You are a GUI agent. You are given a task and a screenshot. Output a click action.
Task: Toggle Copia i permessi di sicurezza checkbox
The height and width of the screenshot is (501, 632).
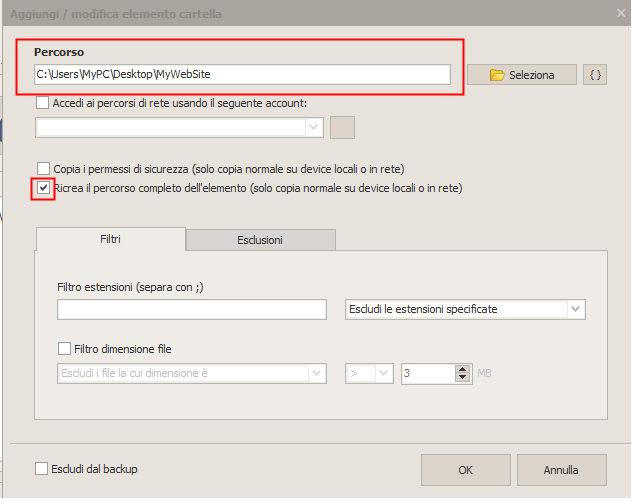pos(43,168)
